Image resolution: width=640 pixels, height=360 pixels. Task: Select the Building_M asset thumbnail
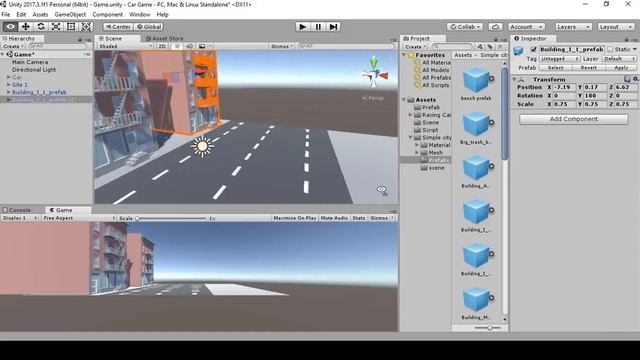click(476, 299)
